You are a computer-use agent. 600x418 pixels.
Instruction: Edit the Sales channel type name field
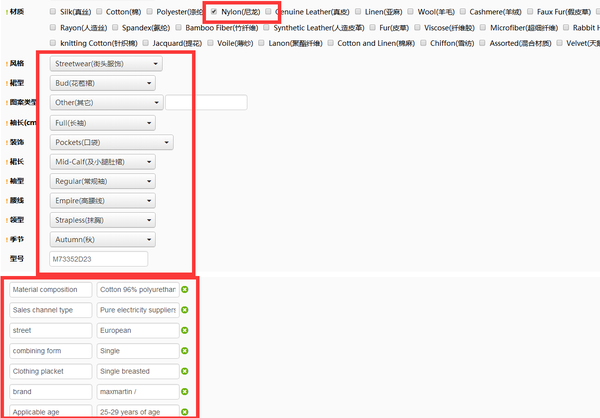(x=51, y=310)
